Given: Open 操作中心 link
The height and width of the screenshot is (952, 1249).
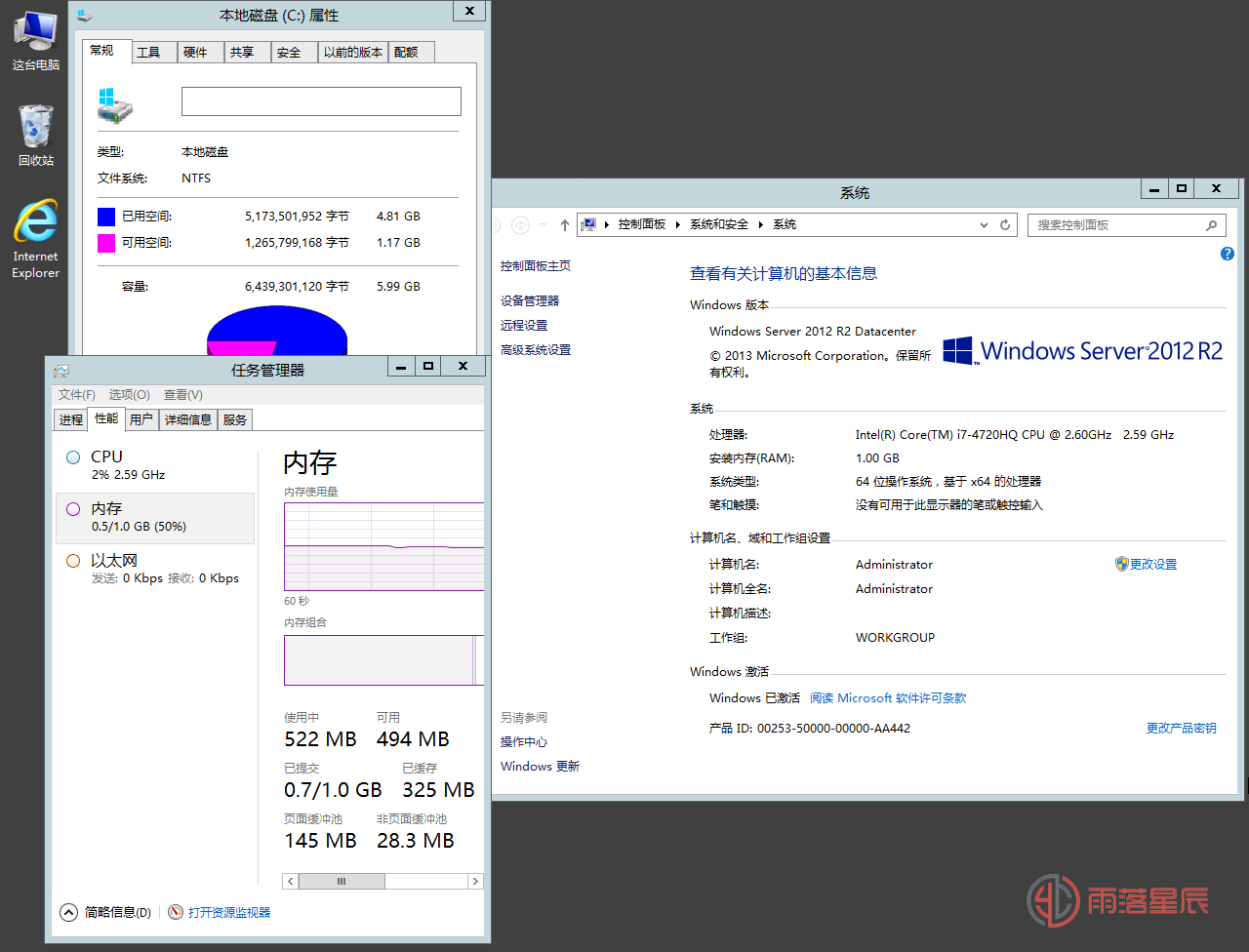Looking at the screenshot, I should [x=524, y=742].
